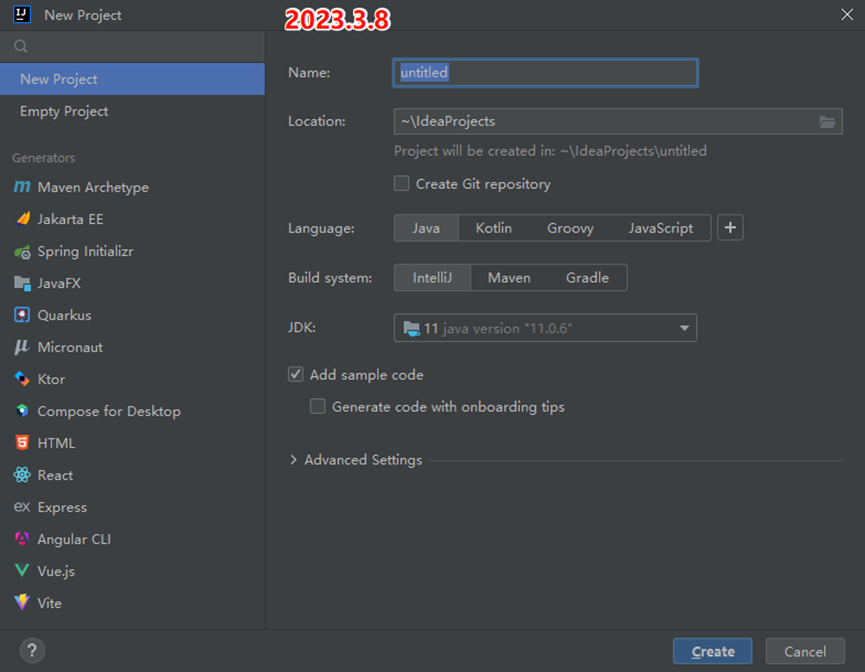The image size is (865, 672).
Task: Click the Name input field
Action: (x=546, y=72)
